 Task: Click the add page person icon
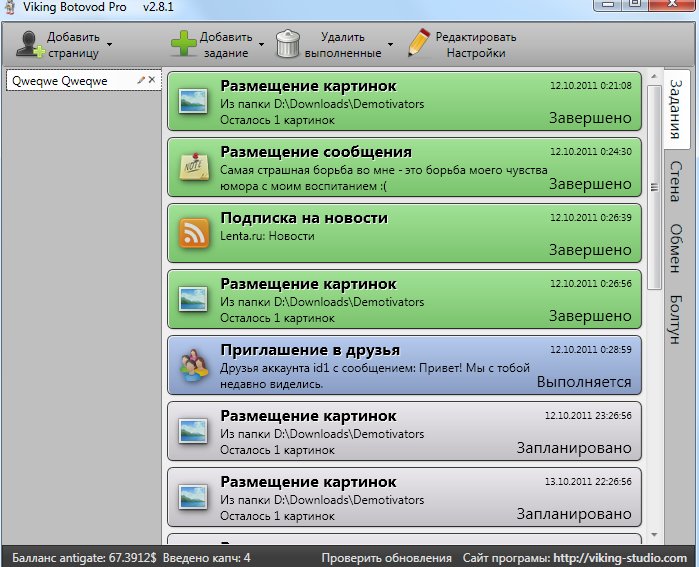tap(29, 45)
